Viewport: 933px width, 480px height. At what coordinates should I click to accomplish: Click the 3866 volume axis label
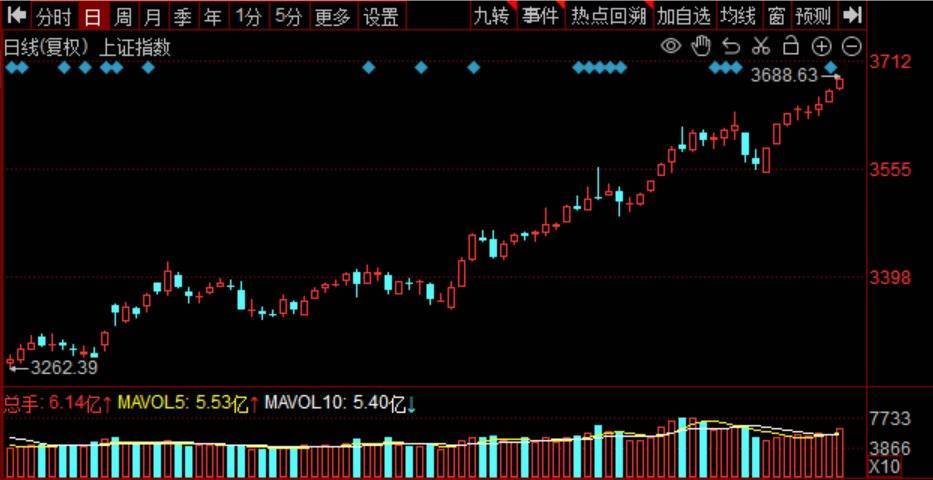(x=890, y=448)
